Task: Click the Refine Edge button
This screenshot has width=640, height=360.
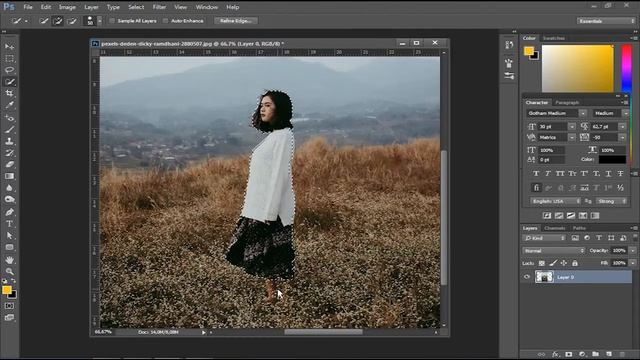Action: click(236, 21)
